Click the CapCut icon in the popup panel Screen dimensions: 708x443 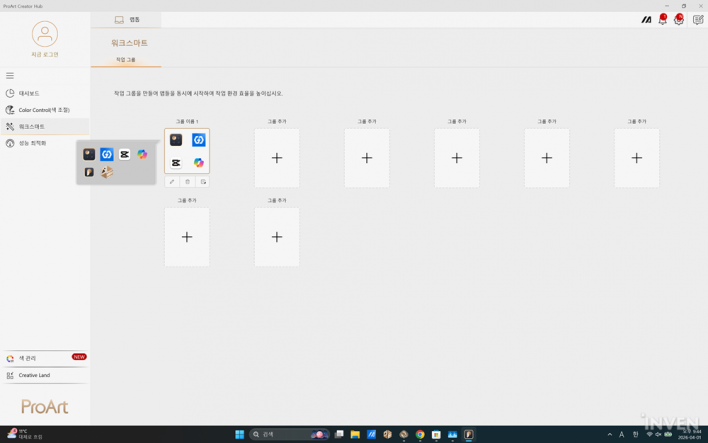click(124, 155)
